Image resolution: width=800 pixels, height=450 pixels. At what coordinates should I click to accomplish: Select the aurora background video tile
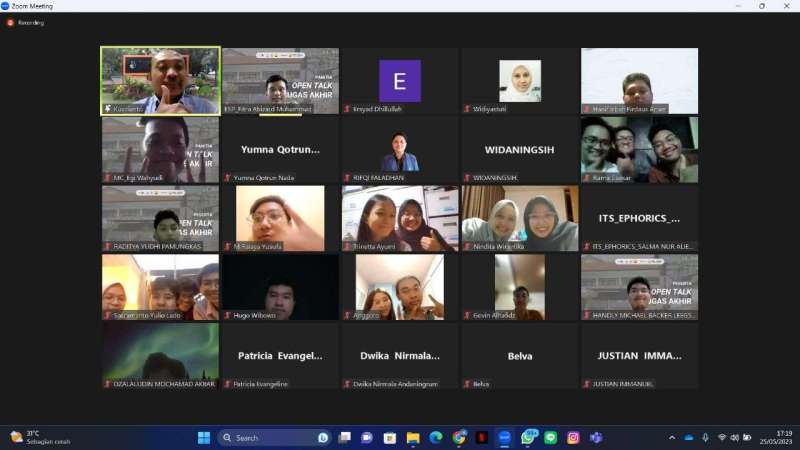160,356
